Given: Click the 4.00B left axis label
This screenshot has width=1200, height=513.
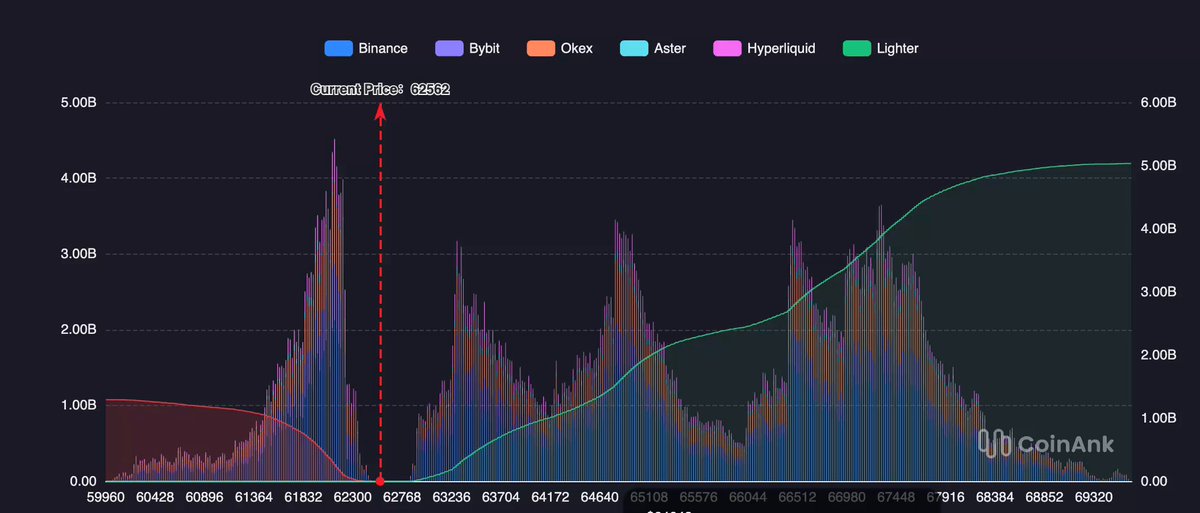Looking at the screenshot, I should pyautogui.click(x=77, y=178).
